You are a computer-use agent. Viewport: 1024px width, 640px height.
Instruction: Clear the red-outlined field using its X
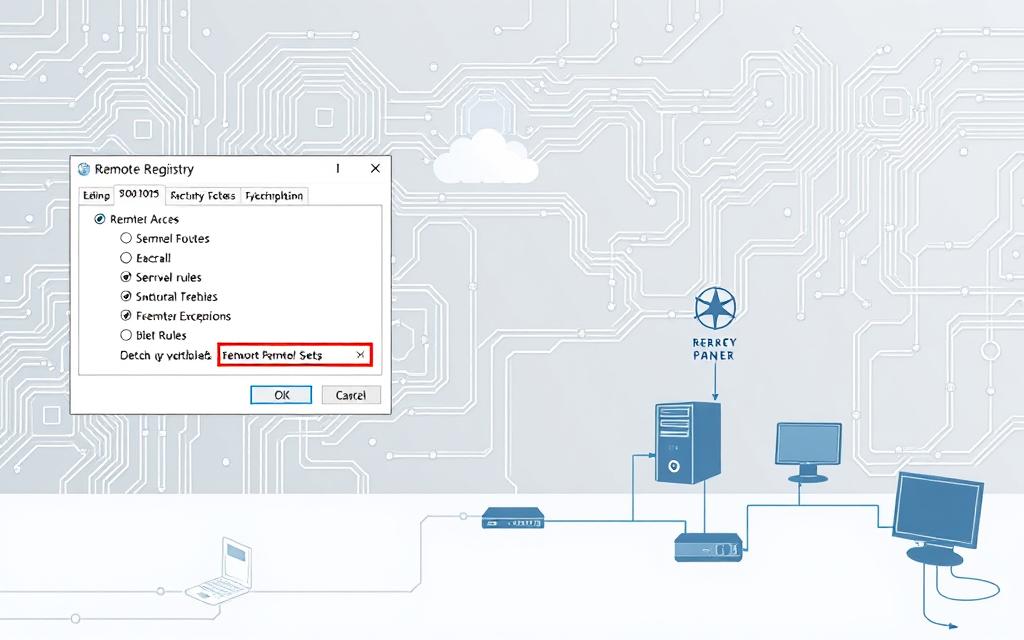(x=360, y=355)
